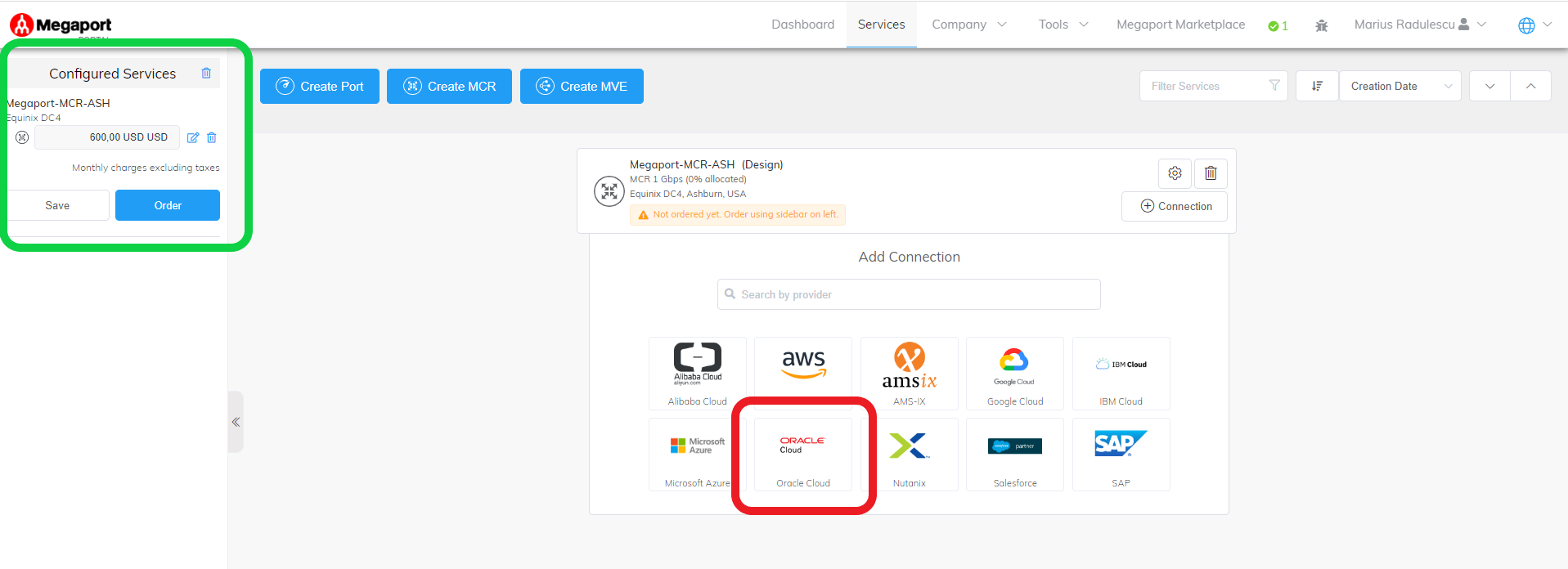1568x569 pixels.
Task: Expand all services with down chevron
Action: pyautogui.click(x=1489, y=86)
